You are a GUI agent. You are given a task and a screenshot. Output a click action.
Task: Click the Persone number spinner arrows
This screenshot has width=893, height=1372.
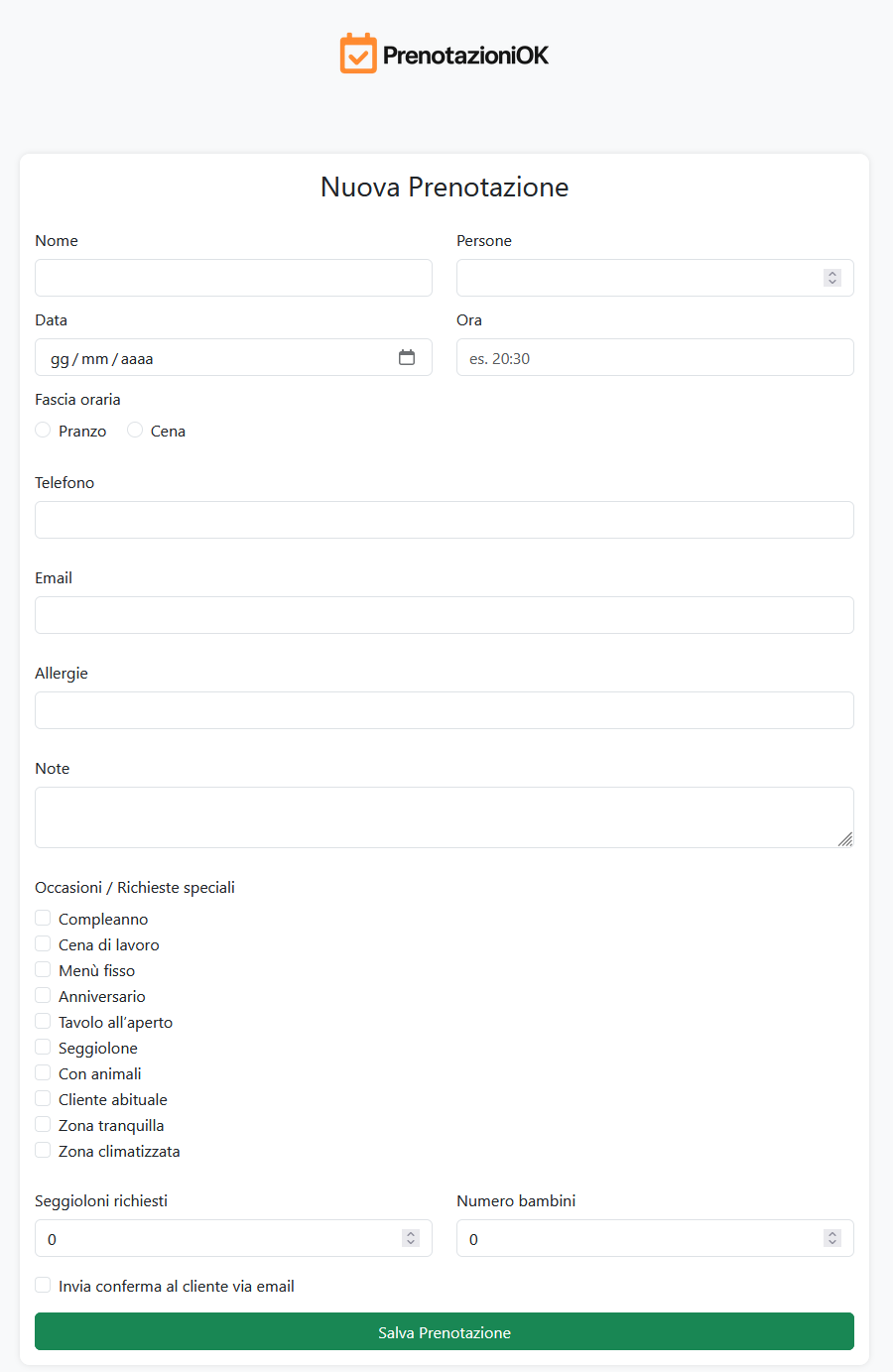[832, 278]
